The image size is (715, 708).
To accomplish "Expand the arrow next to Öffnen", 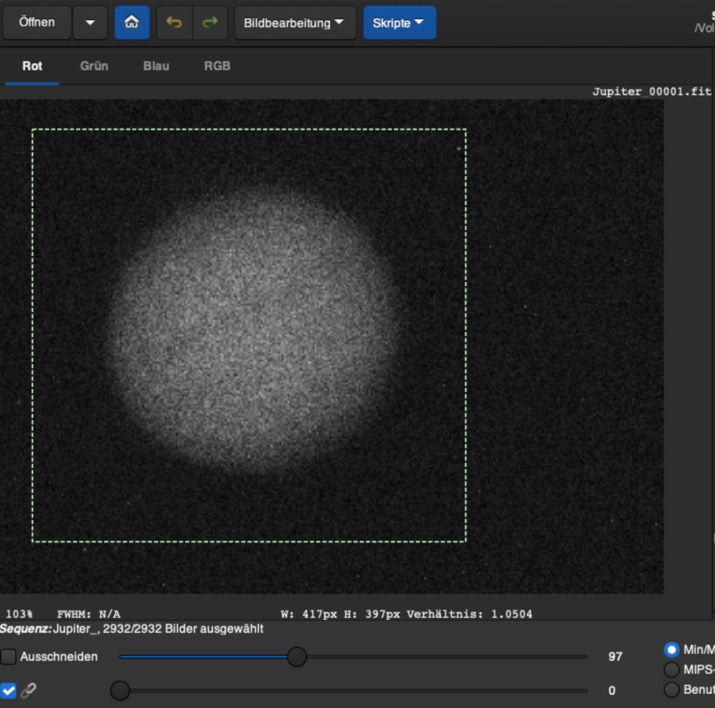I will pyautogui.click(x=90, y=23).
